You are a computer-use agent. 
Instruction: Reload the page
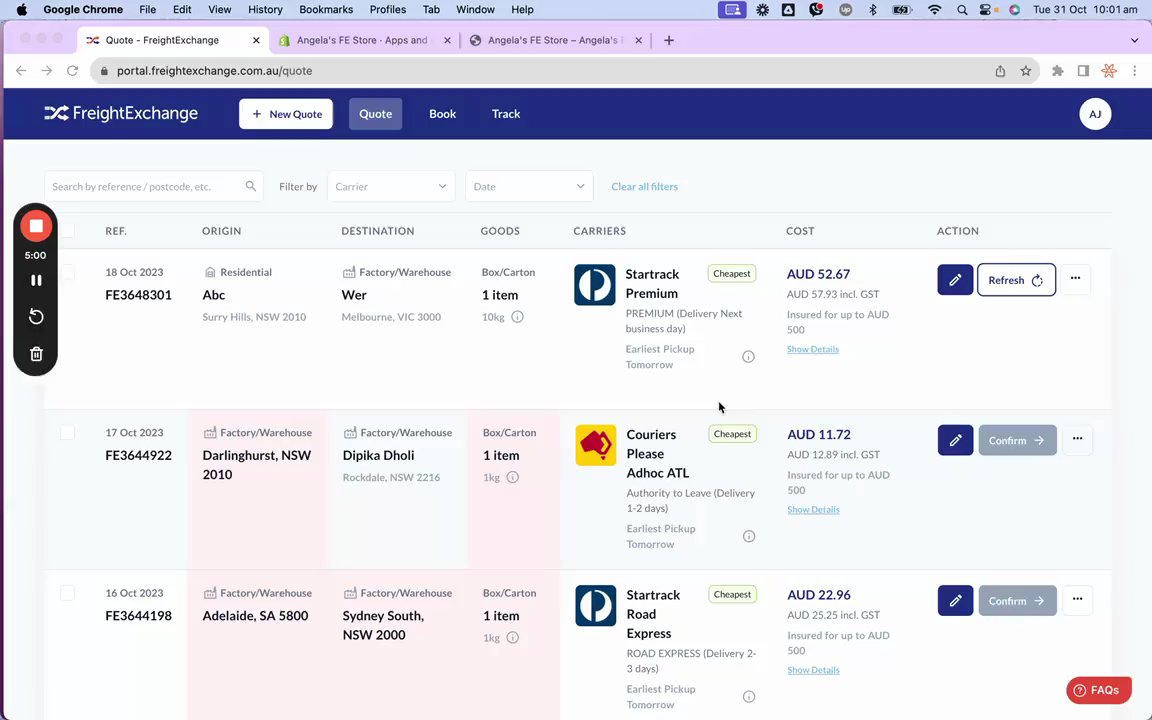(x=72, y=71)
